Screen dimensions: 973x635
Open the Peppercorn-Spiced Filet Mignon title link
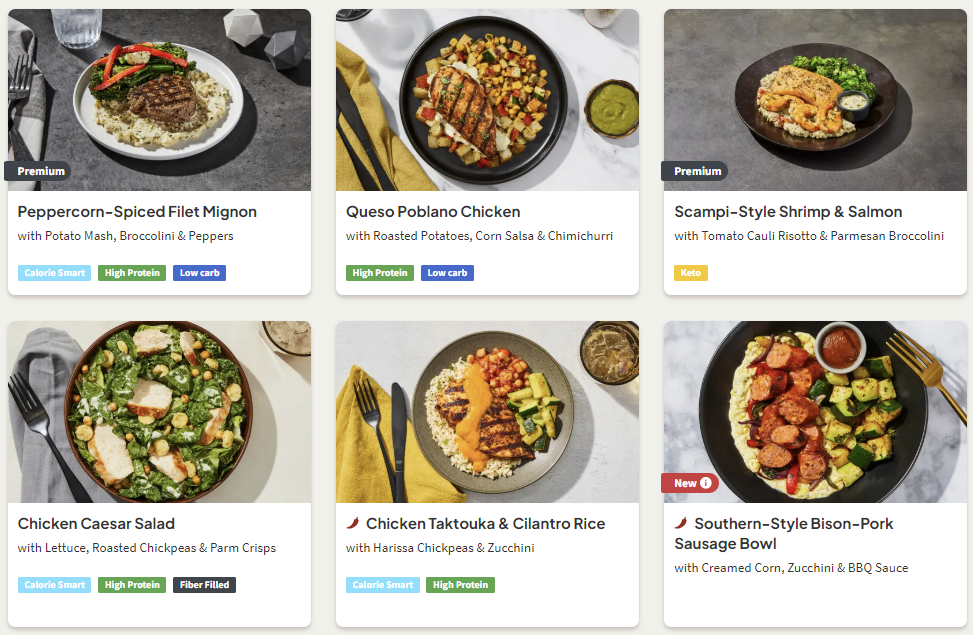coord(137,212)
